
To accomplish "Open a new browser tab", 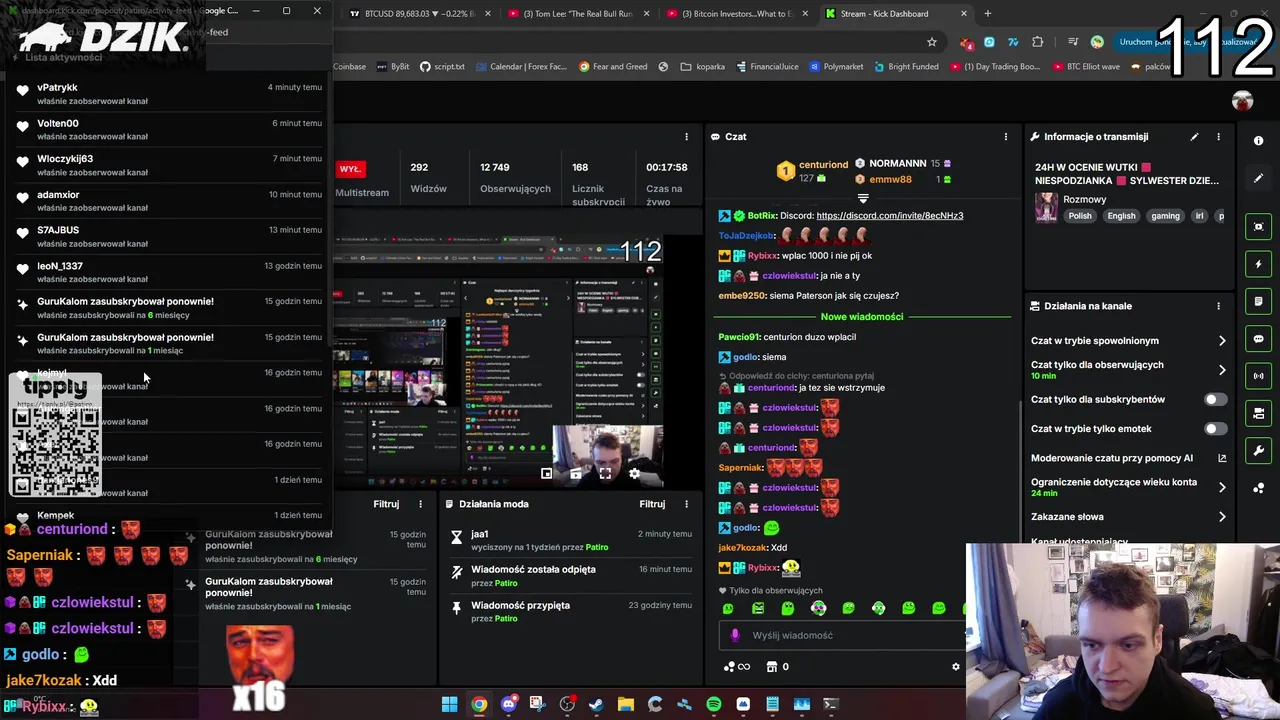I will pos(987,14).
